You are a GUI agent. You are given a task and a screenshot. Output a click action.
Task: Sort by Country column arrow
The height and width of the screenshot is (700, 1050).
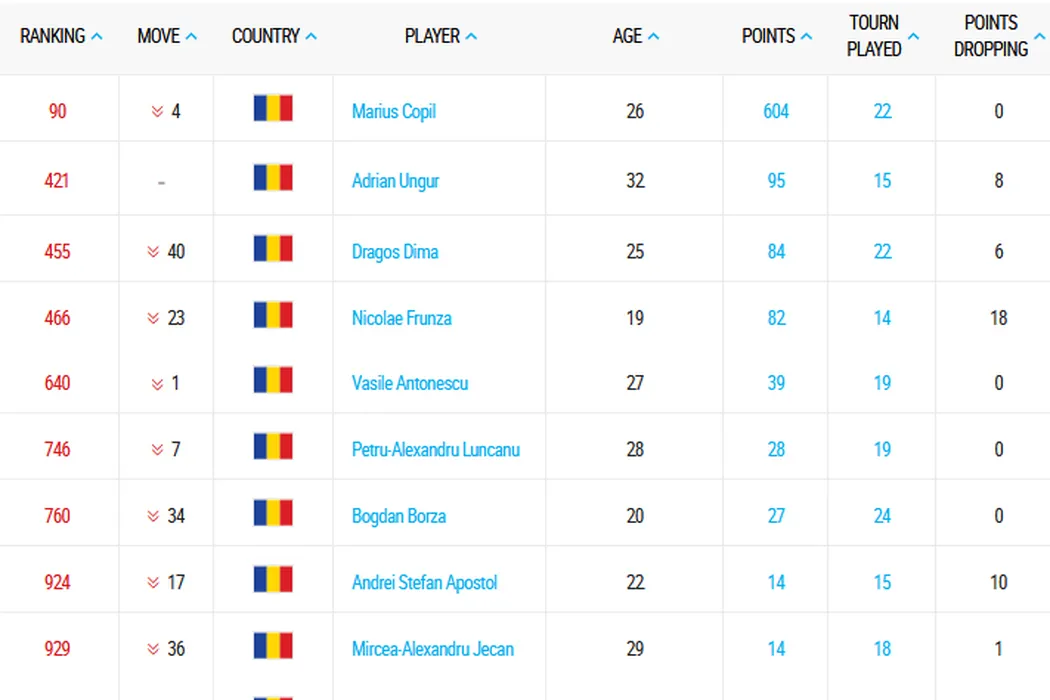(x=311, y=37)
